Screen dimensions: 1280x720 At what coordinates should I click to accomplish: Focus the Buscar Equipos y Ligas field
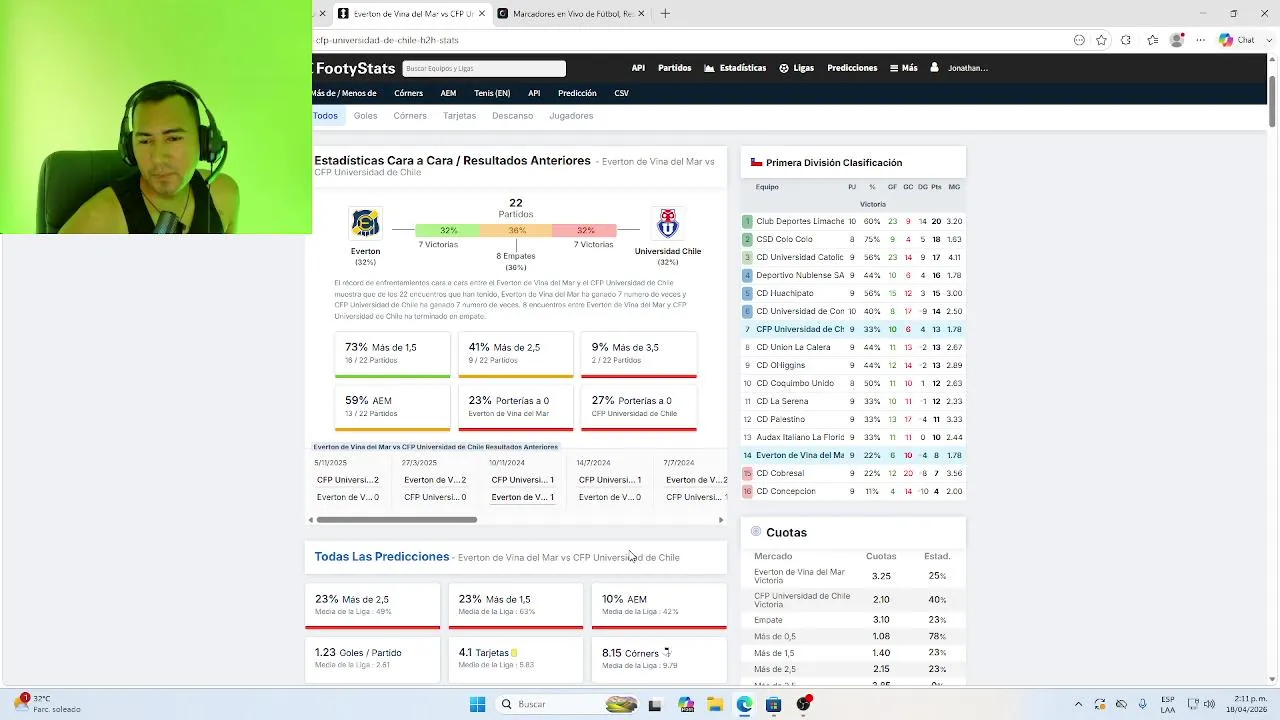pyautogui.click(x=484, y=68)
